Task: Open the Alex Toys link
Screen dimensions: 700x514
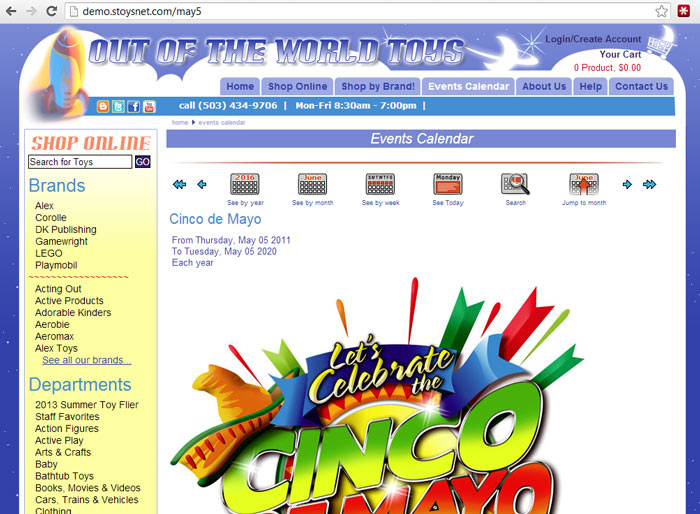Action: click(x=56, y=348)
